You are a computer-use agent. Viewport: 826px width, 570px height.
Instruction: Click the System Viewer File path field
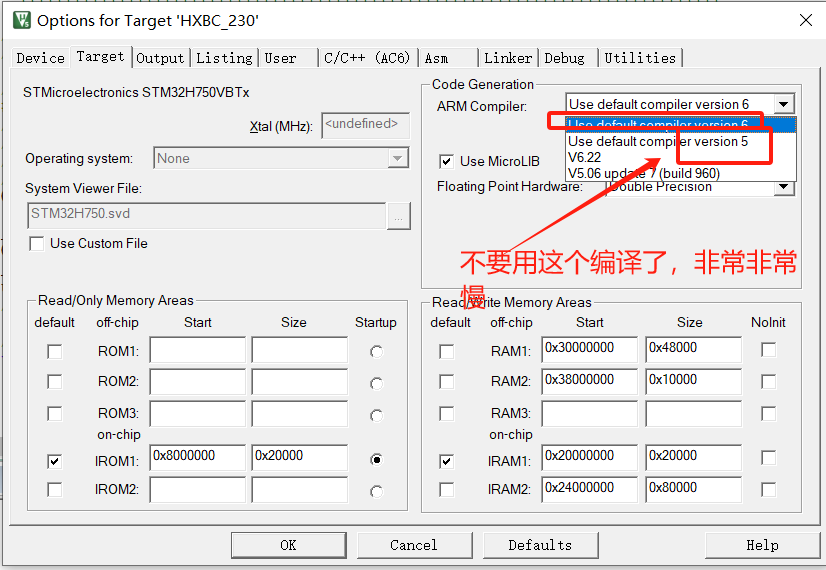click(206, 215)
